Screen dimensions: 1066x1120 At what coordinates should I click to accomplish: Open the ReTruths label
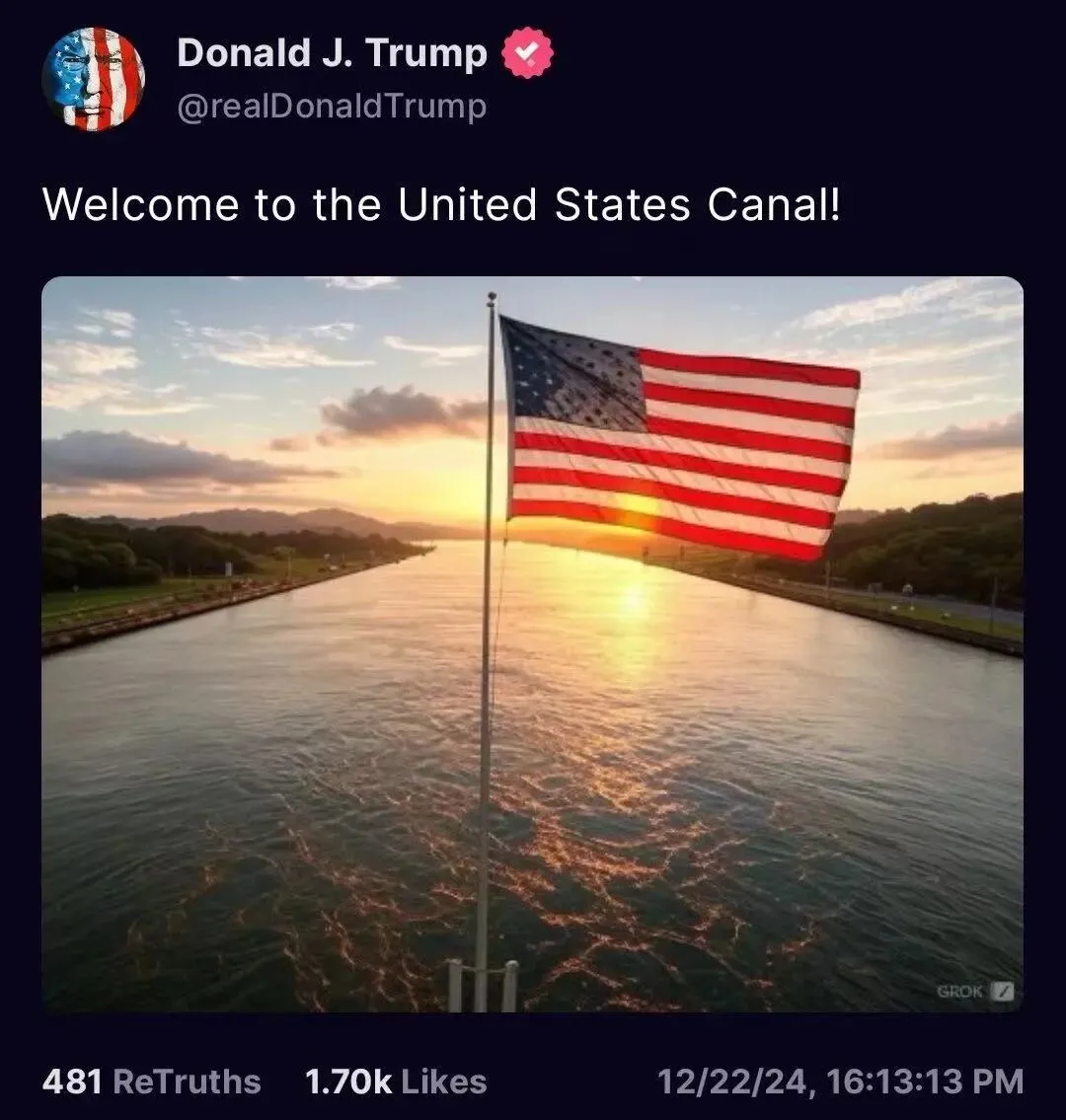[x=187, y=1082]
